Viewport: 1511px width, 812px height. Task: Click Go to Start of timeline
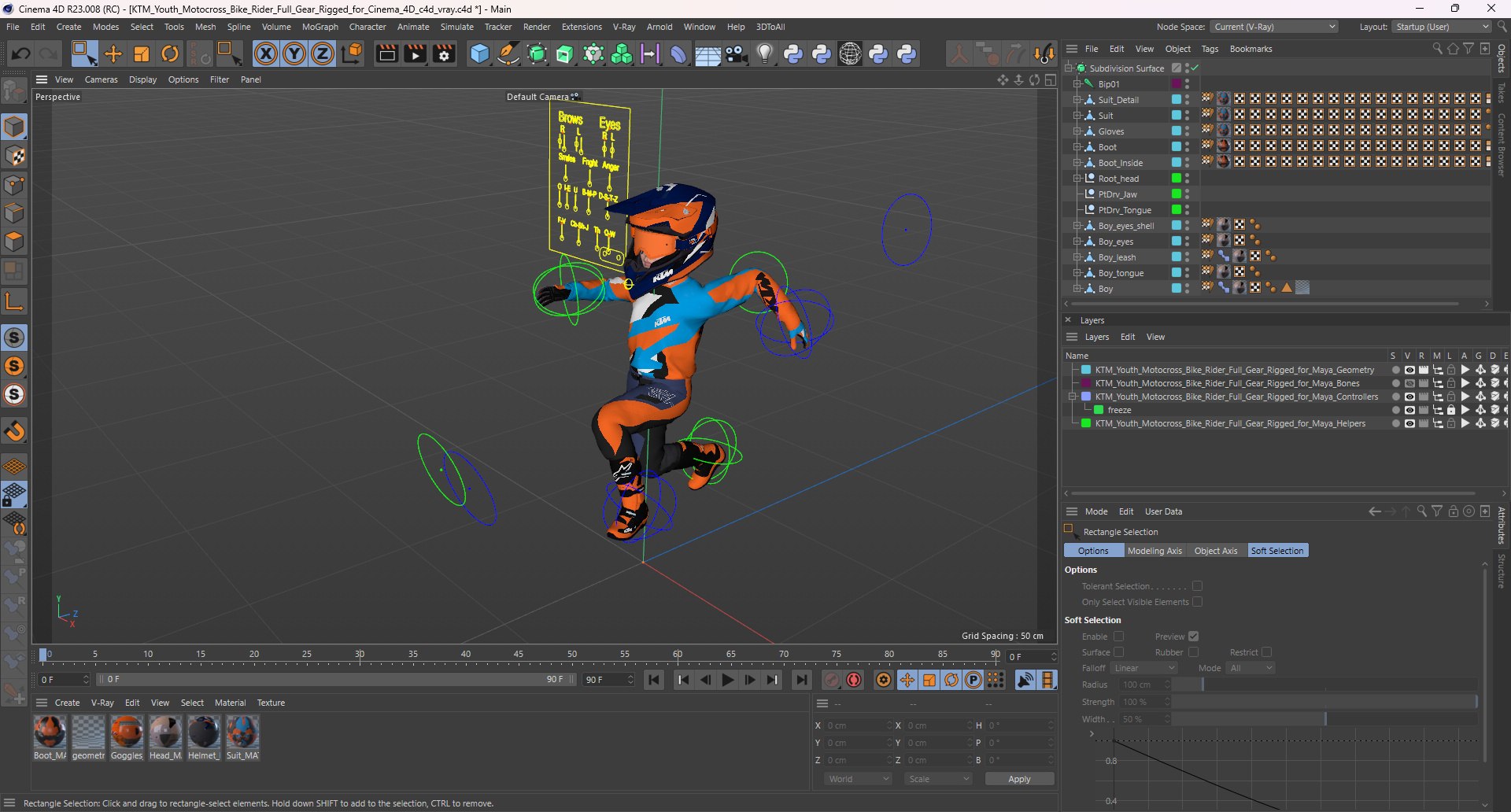[x=654, y=680]
